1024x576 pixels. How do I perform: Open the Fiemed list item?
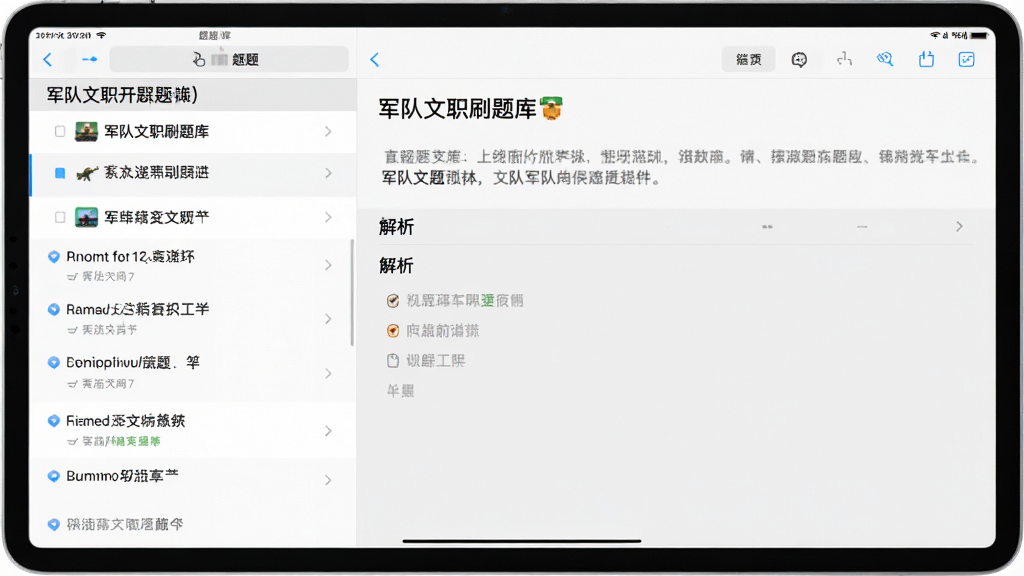(x=193, y=430)
